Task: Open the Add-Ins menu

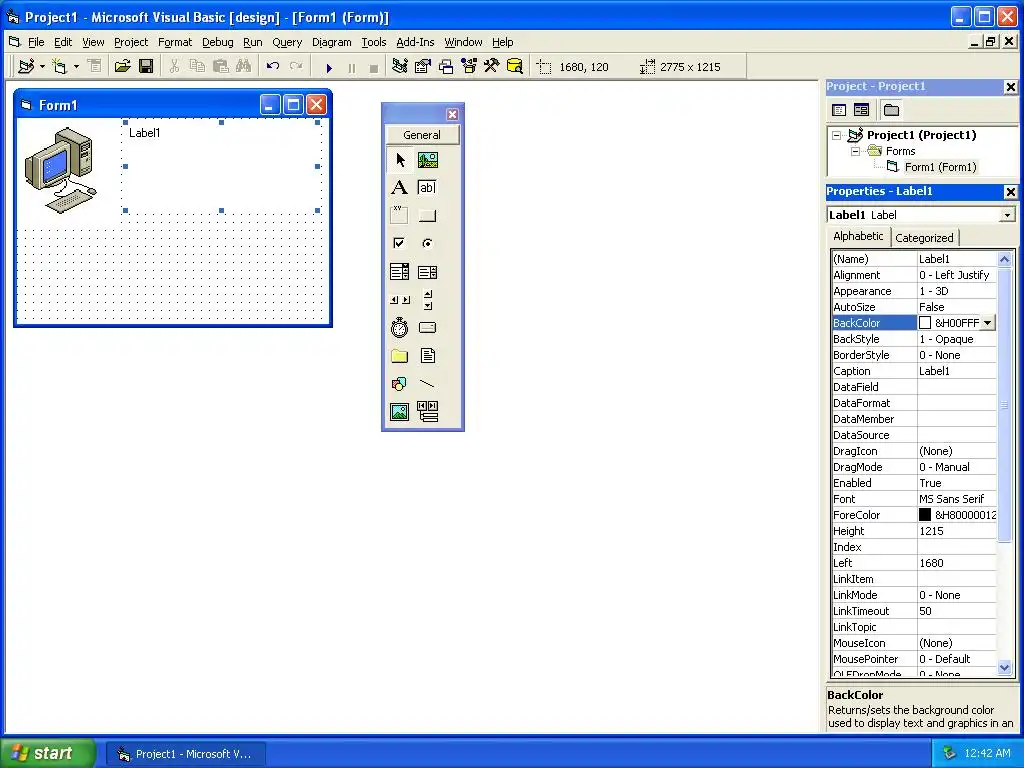Action: pyautogui.click(x=415, y=42)
